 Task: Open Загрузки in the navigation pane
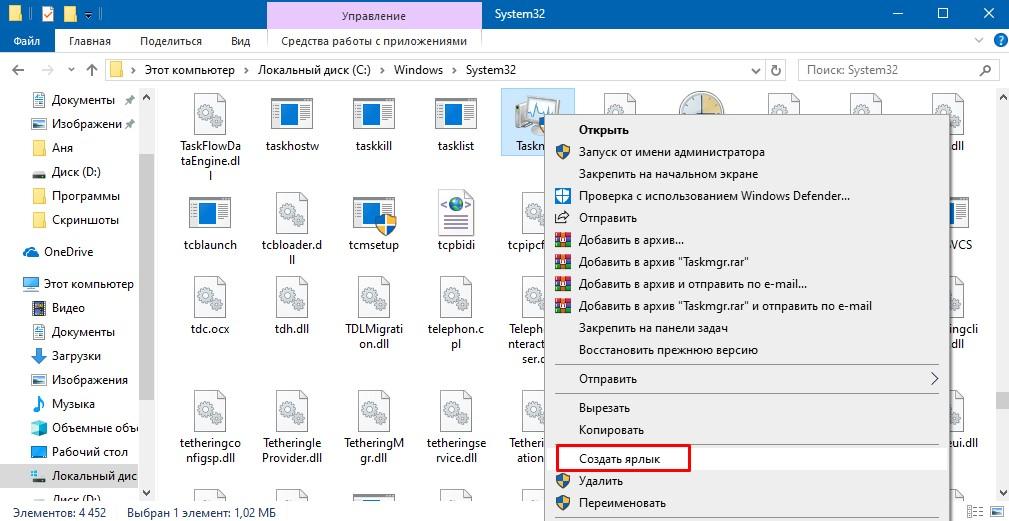tap(76, 356)
